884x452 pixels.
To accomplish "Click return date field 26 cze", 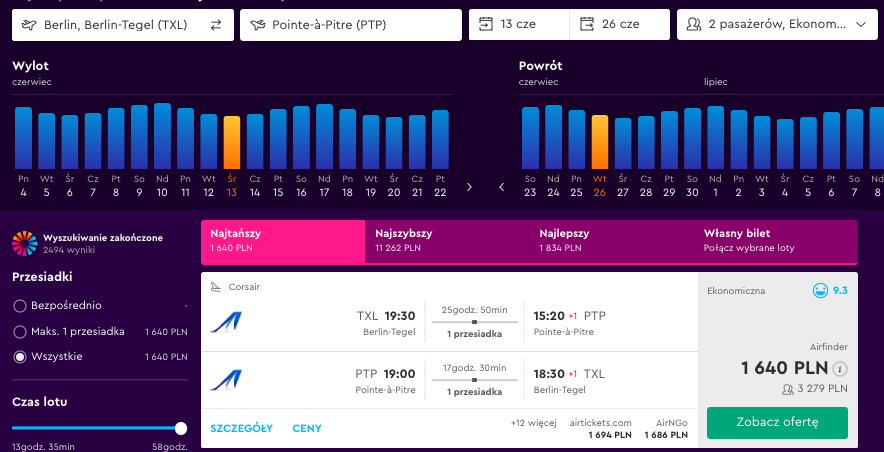I will coord(620,25).
